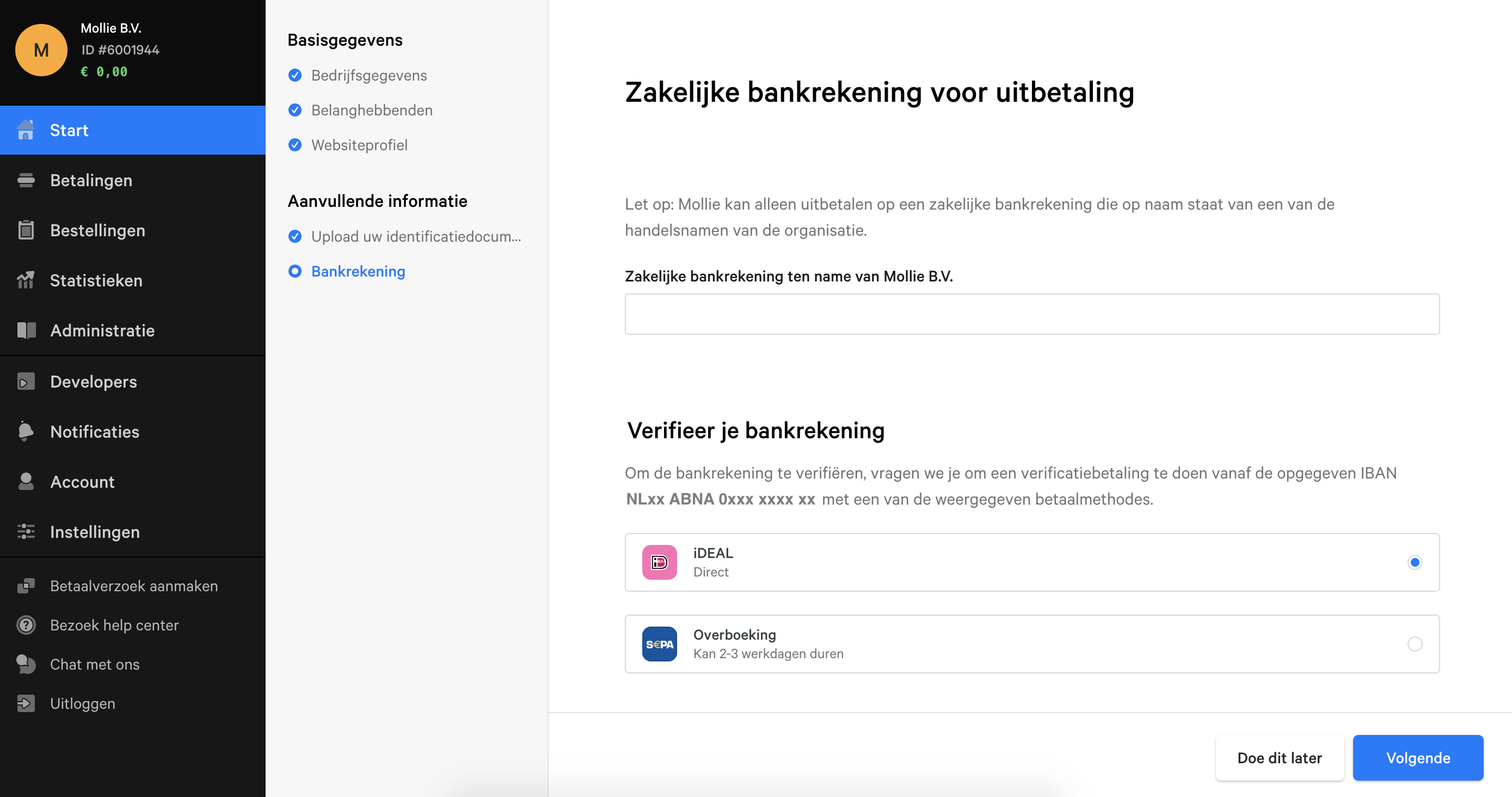Click the Doe dit later button
The height and width of the screenshot is (797, 1512).
click(x=1280, y=758)
